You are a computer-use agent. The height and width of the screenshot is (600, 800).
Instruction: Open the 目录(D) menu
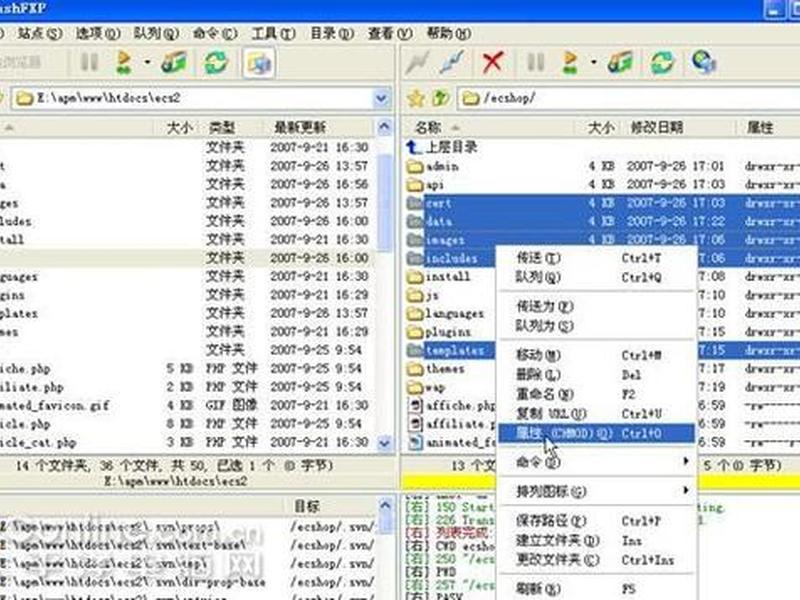click(332, 34)
